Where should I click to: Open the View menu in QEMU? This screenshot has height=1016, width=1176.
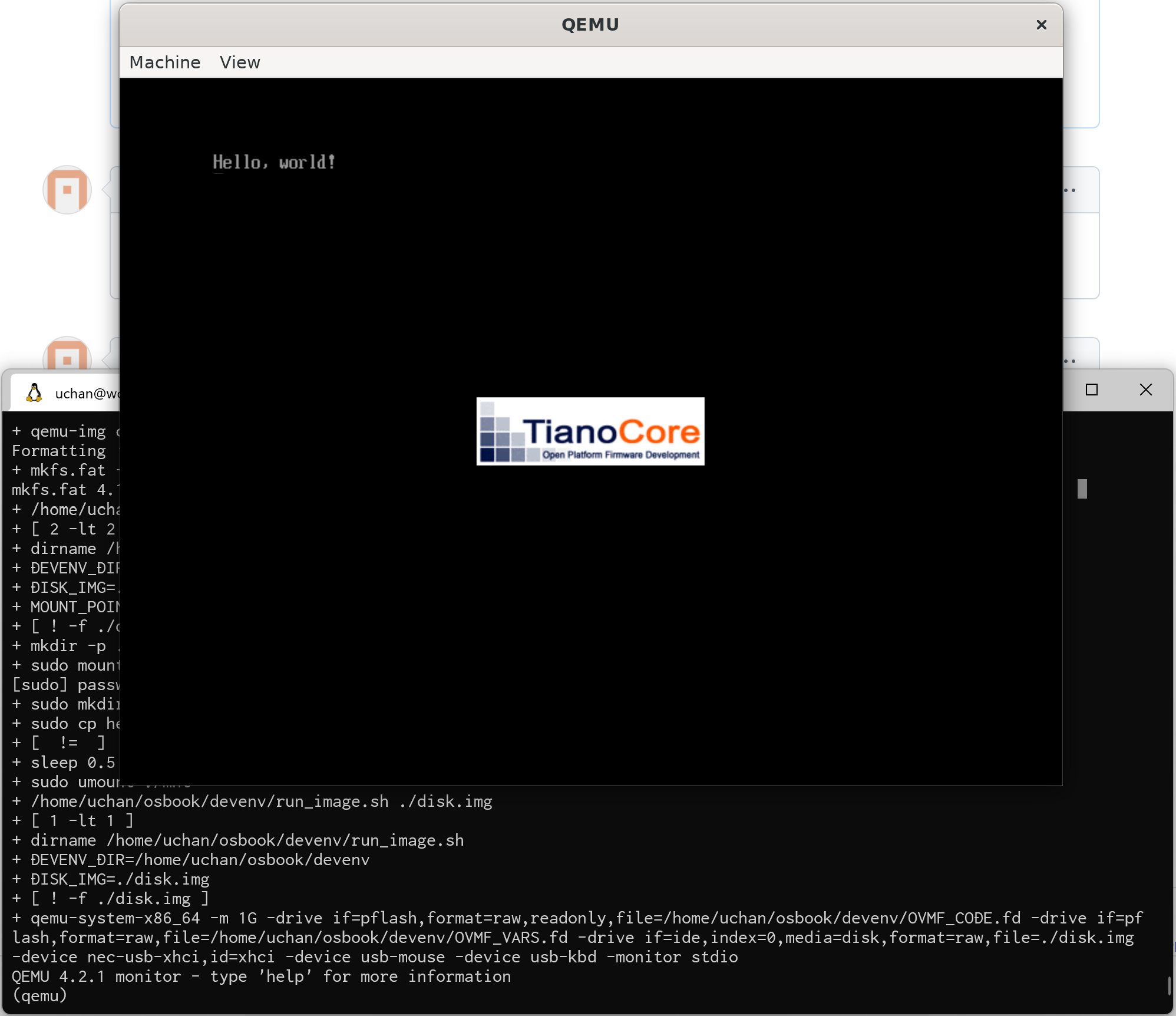pos(239,62)
